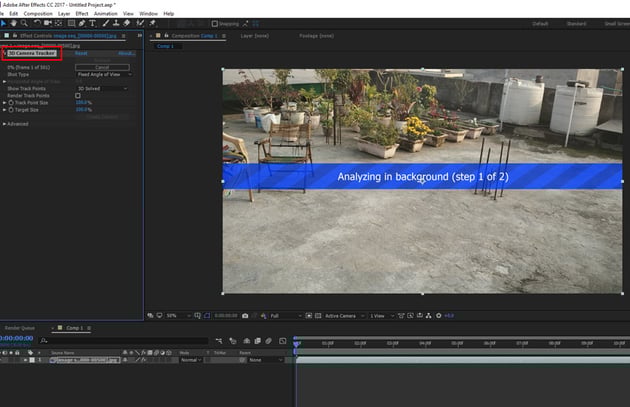Toggle the fast previews icon
630x407 pixels.
[410, 316]
